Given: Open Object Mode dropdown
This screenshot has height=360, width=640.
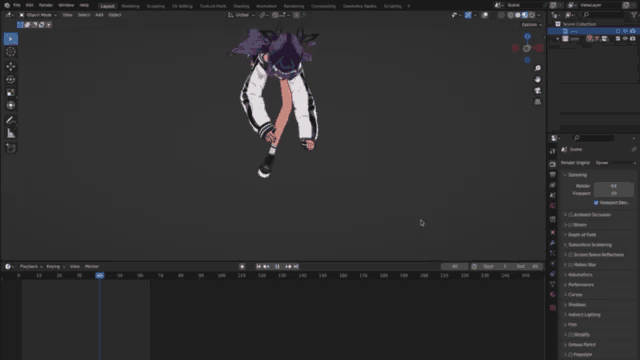Looking at the screenshot, I should pyautogui.click(x=38, y=15).
